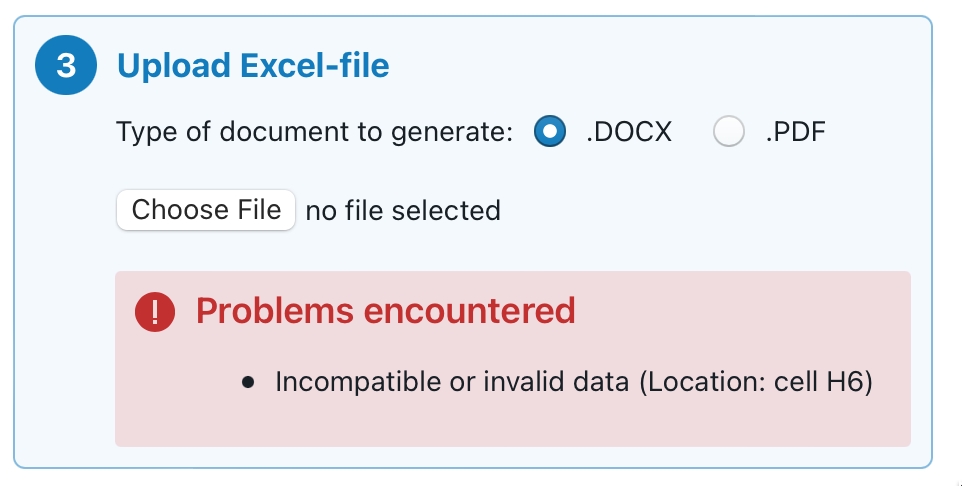Click "Type of document to generate:" label
This screenshot has height=486, width=962.
pyautogui.click(x=314, y=132)
